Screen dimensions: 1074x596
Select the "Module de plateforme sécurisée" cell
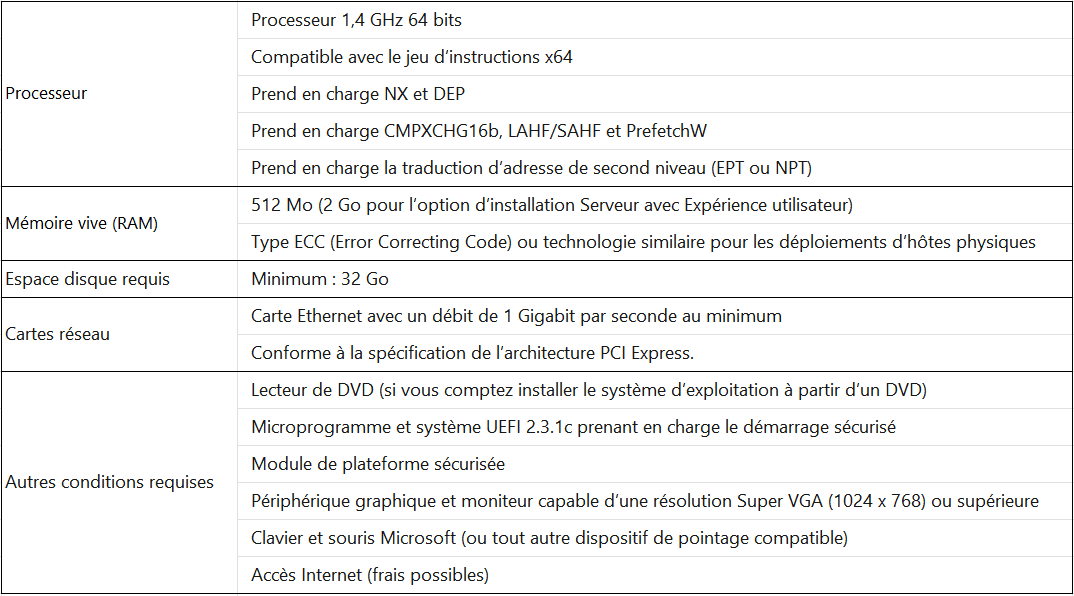(378, 464)
